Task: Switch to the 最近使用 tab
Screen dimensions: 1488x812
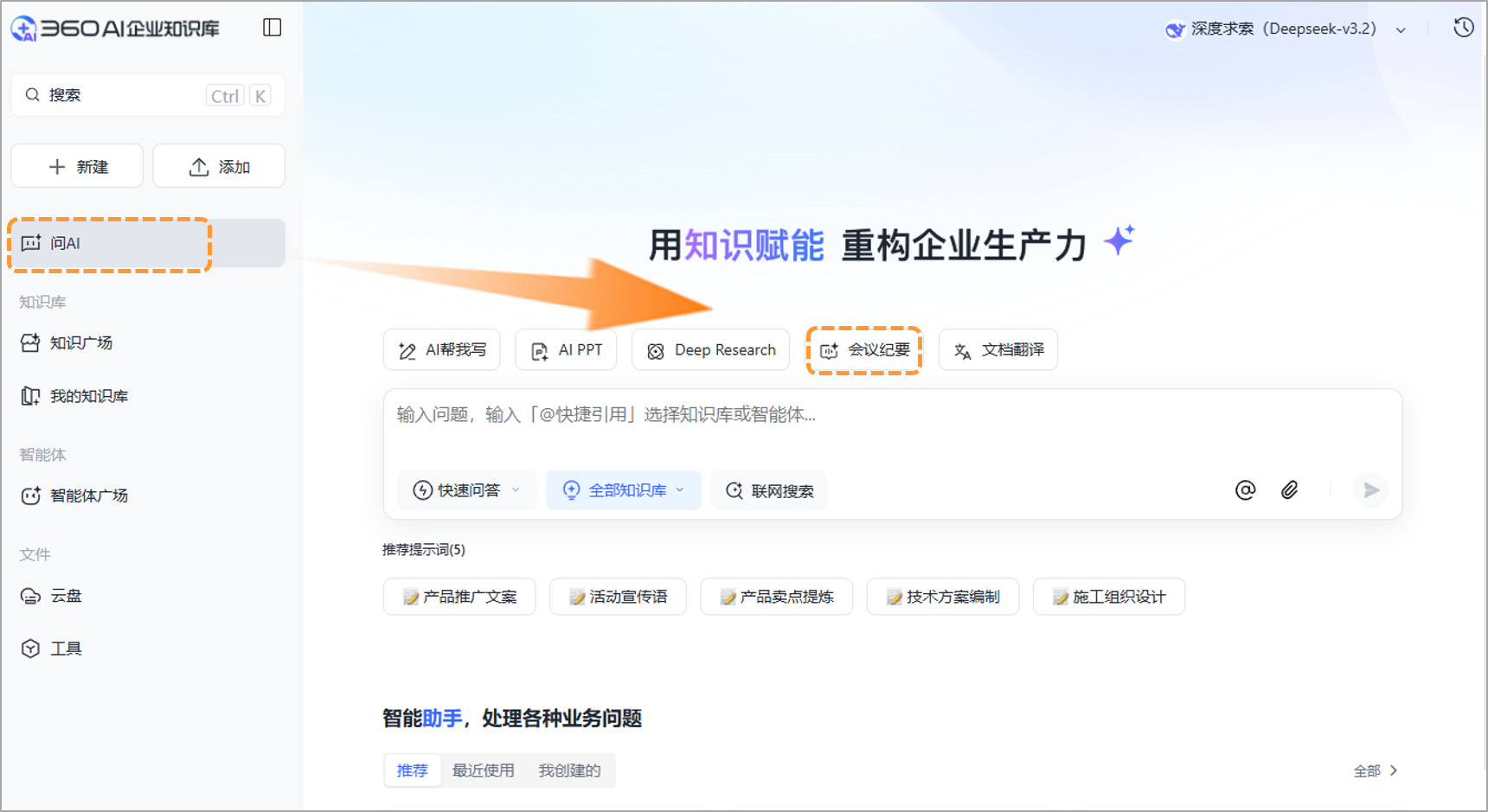Action: pyautogui.click(x=482, y=770)
